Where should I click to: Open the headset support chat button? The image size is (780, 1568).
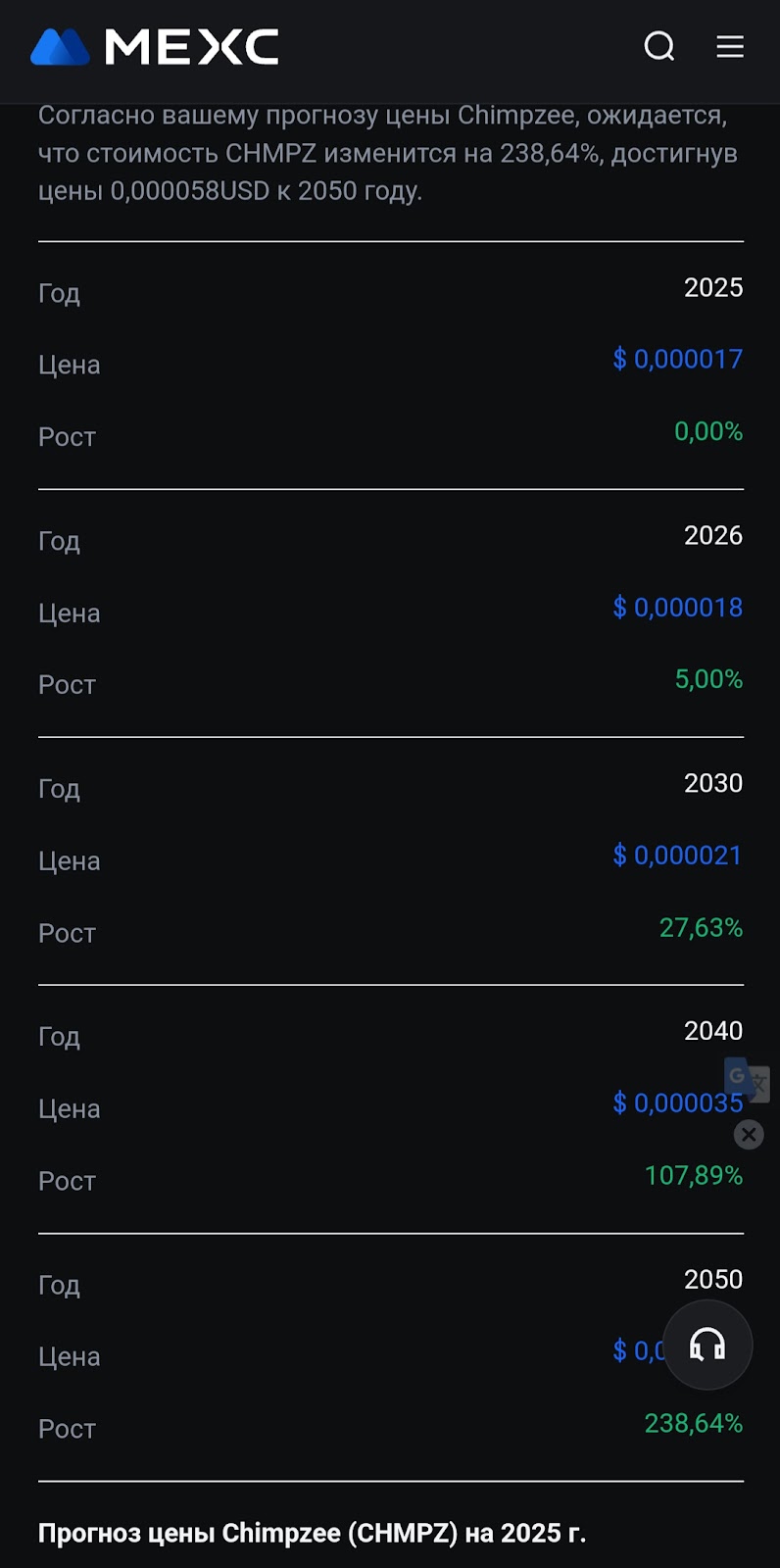(x=707, y=1345)
